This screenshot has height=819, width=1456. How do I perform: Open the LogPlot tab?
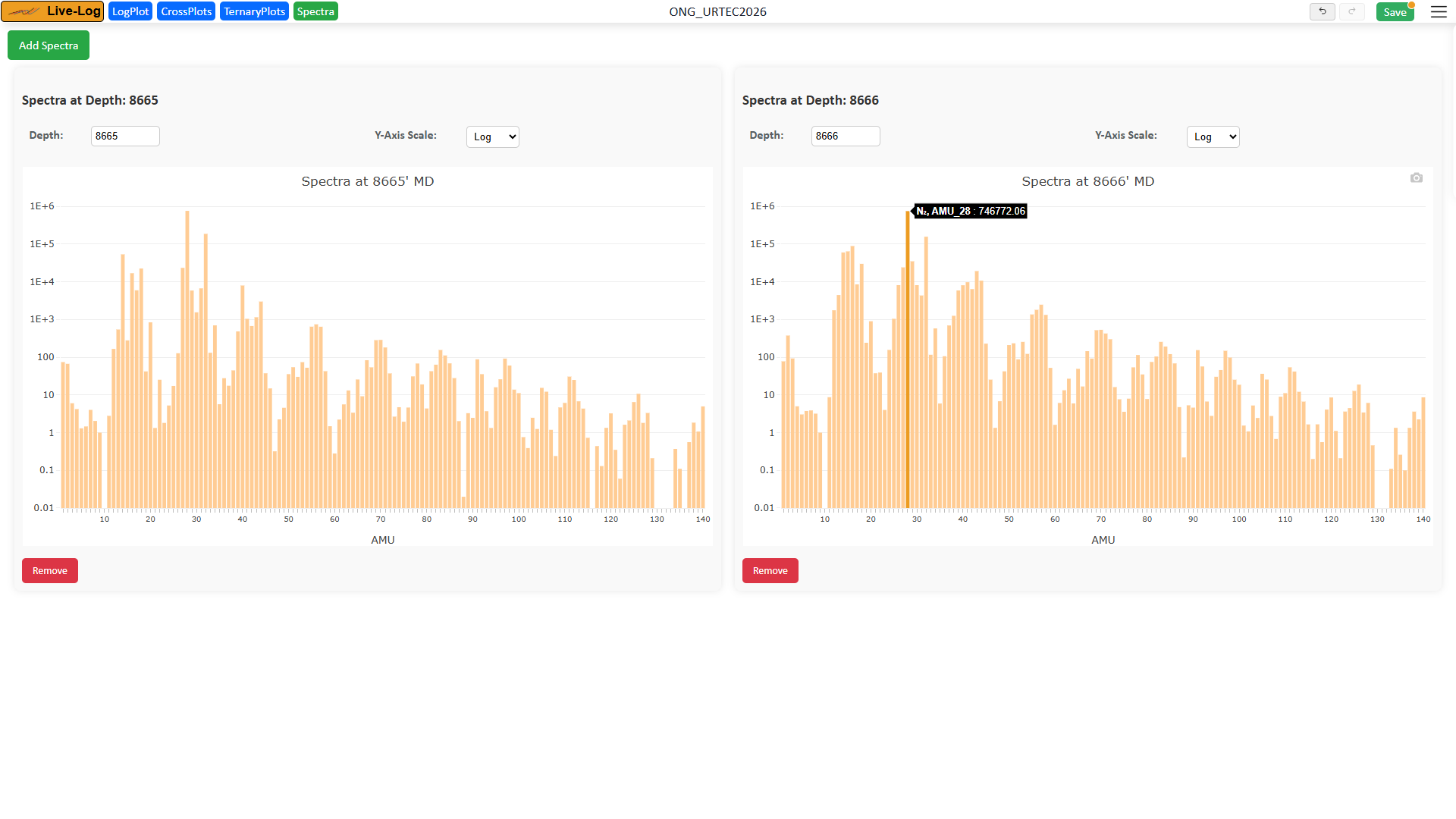click(x=130, y=11)
